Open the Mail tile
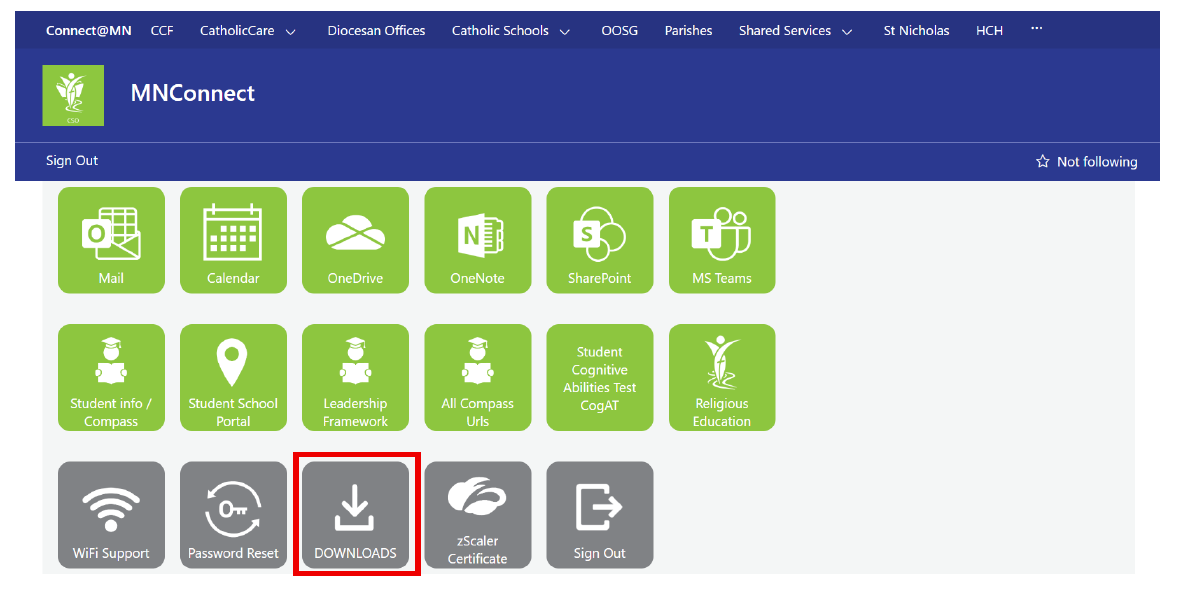1183x603 pixels. [x=111, y=241]
